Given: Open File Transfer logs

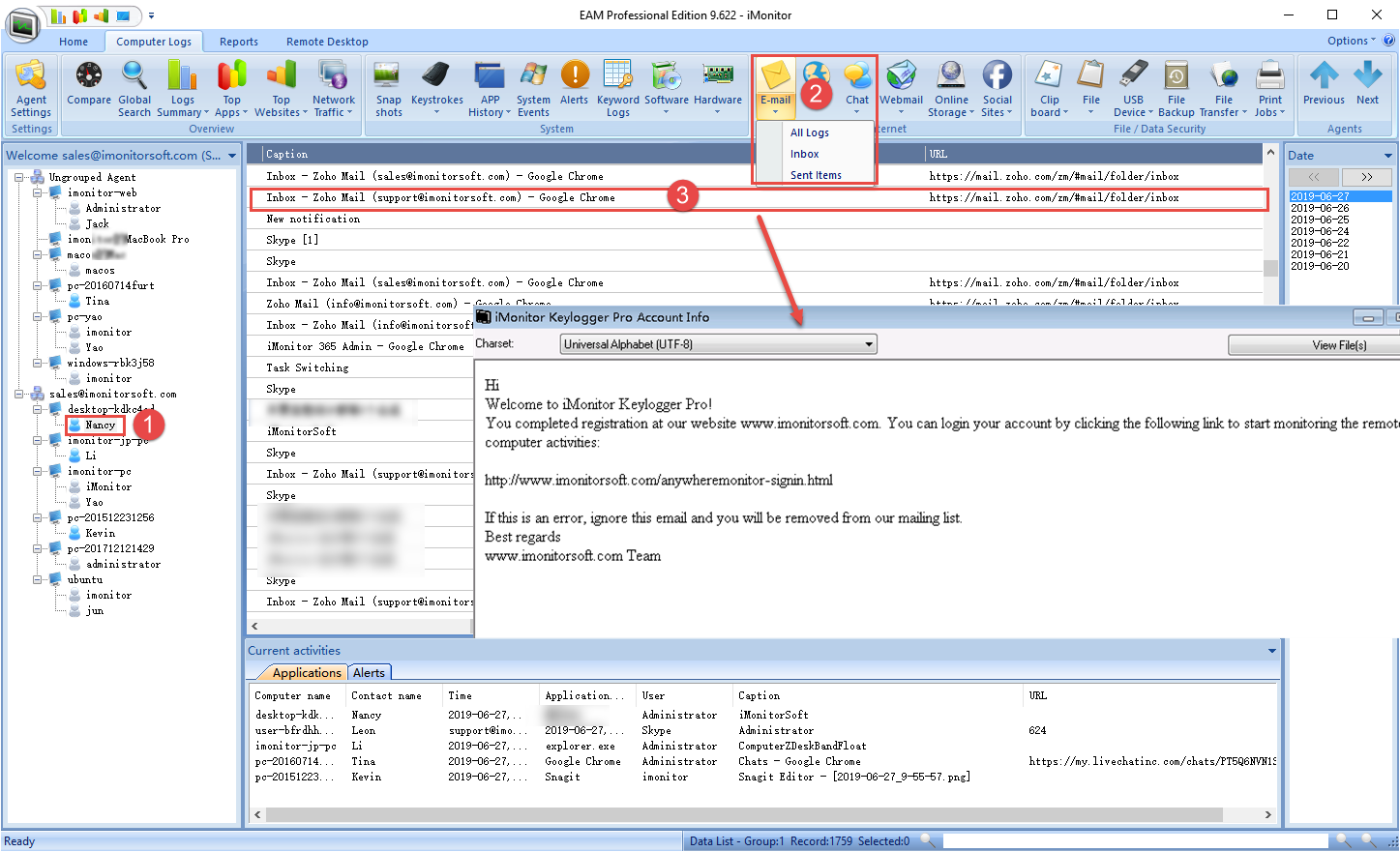Looking at the screenshot, I should pos(1224,89).
